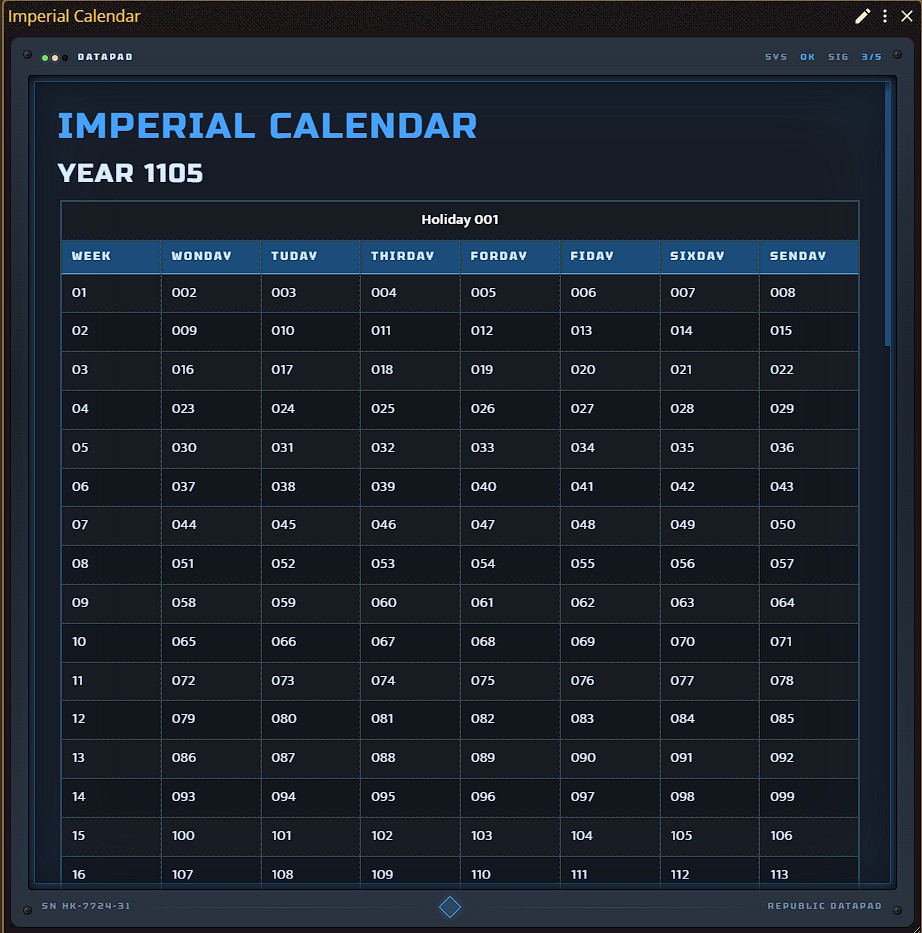
Task: Click the FORDAY column header
Action: 510,256
